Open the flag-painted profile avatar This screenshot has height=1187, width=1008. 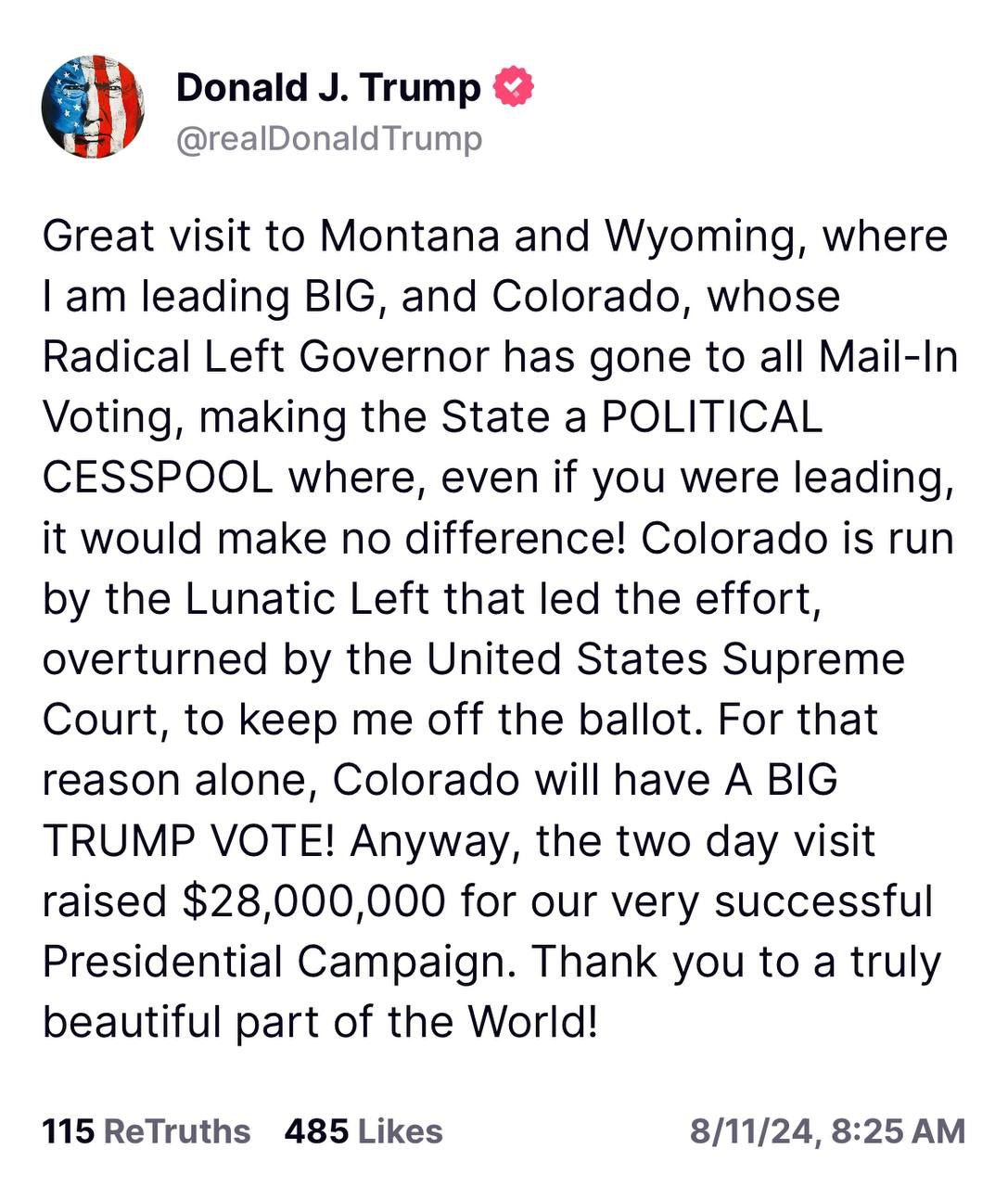[93, 106]
